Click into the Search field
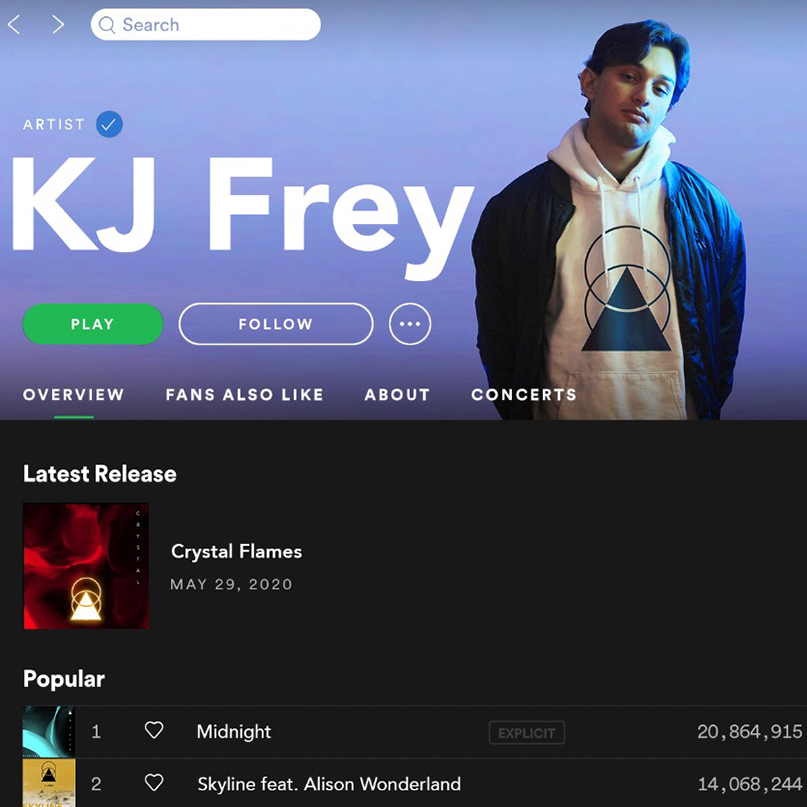807x807 pixels. pos(206,25)
